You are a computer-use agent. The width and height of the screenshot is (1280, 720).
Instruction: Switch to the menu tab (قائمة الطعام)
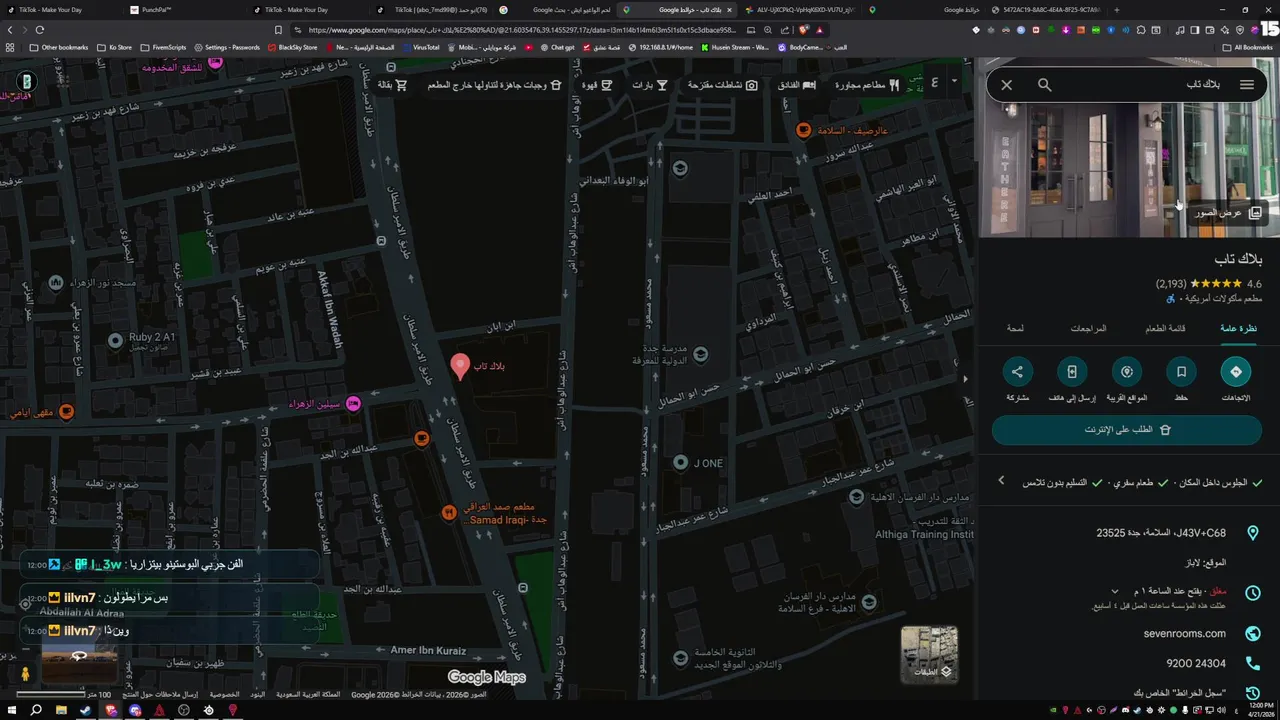click(x=1165, y=328)
